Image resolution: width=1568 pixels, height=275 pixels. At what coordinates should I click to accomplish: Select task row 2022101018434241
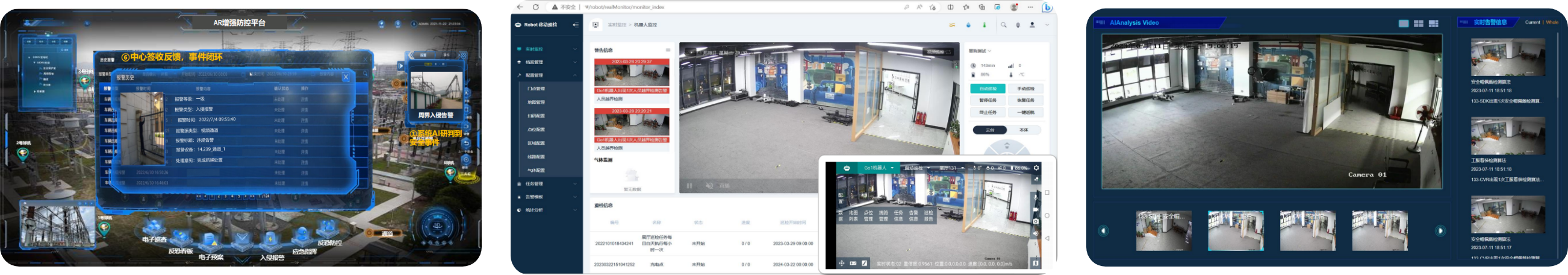pyautogui.click(x=704, y=243)
